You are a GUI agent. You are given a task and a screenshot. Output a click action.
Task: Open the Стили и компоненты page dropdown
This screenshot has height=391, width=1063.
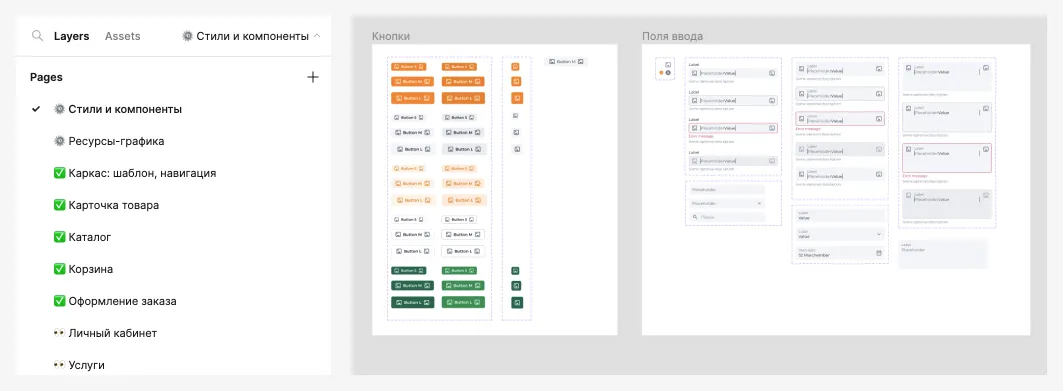(252, 36)
